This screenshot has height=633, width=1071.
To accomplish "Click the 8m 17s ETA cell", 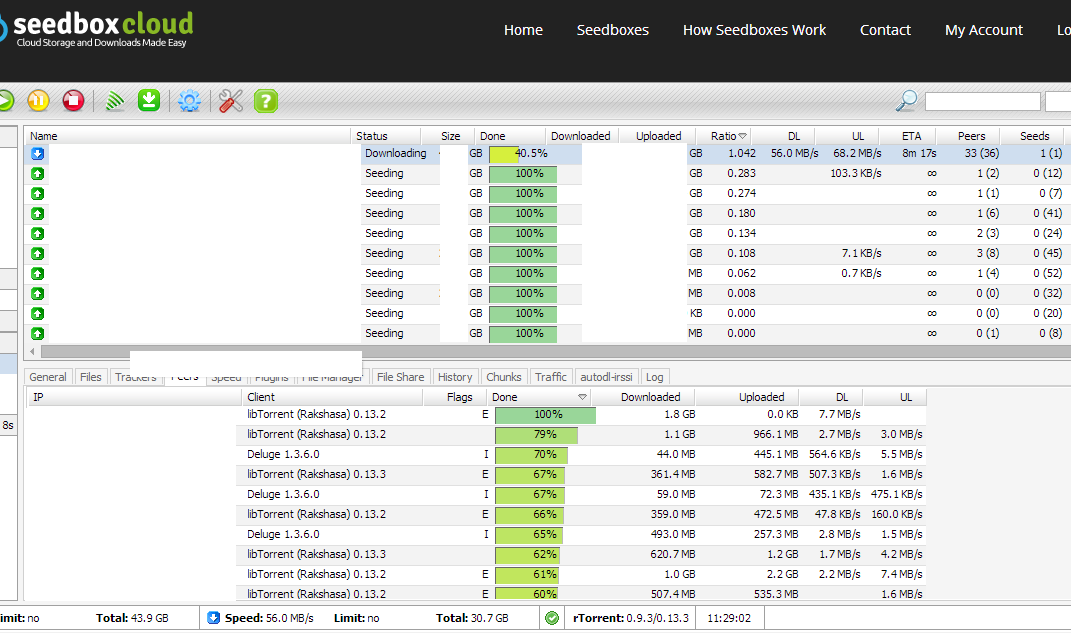I will tap(919, 154).
